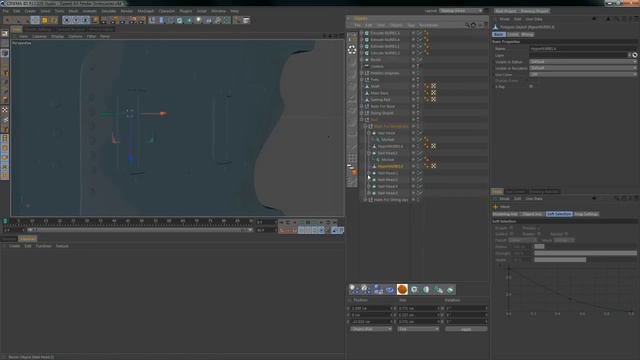This screenshot has width=640, height=360.
Task: Toggle the Restrict checkbox in Soft Selection
Action: [567, 234]
